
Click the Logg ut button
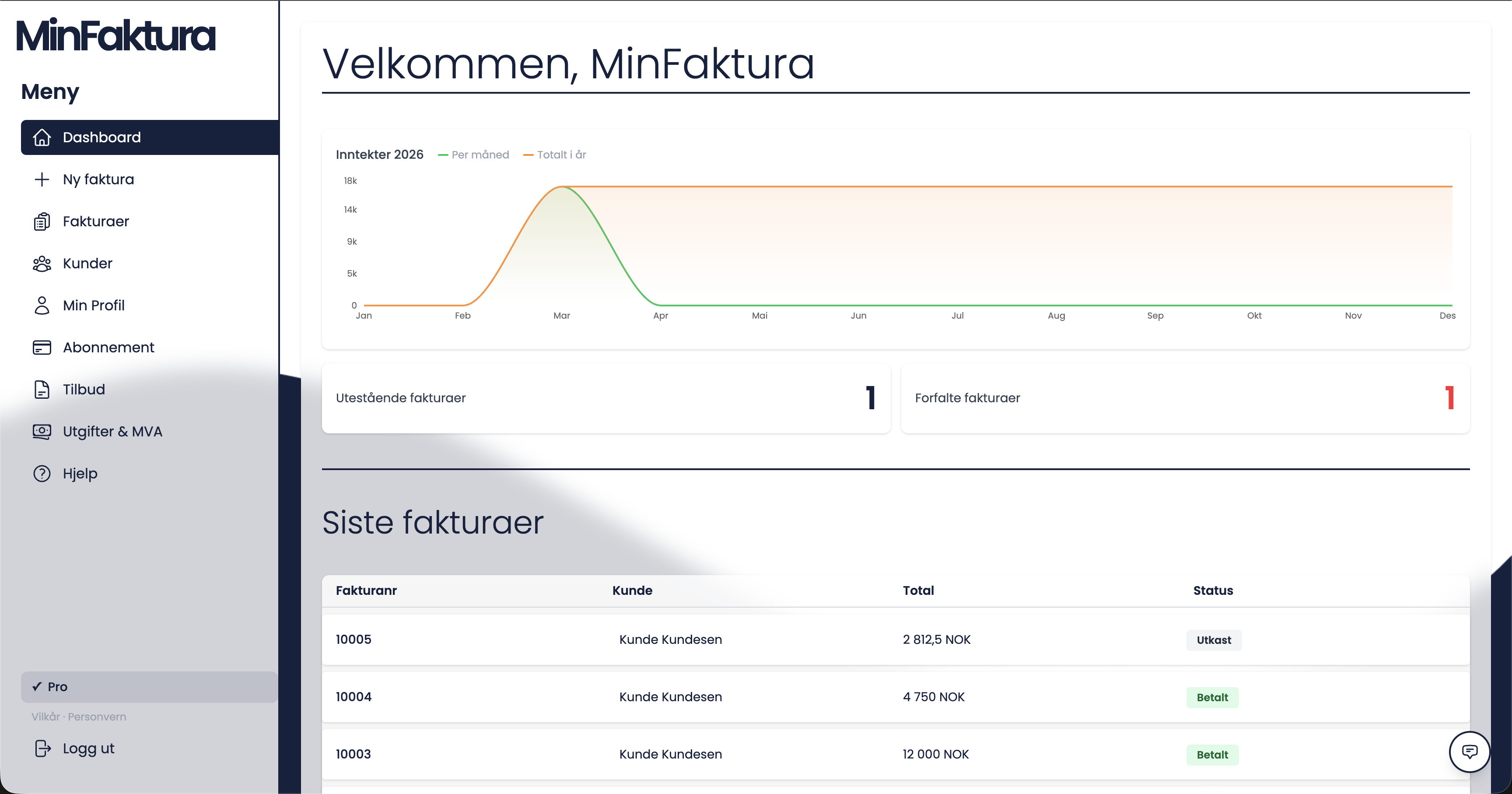point(88,748)
